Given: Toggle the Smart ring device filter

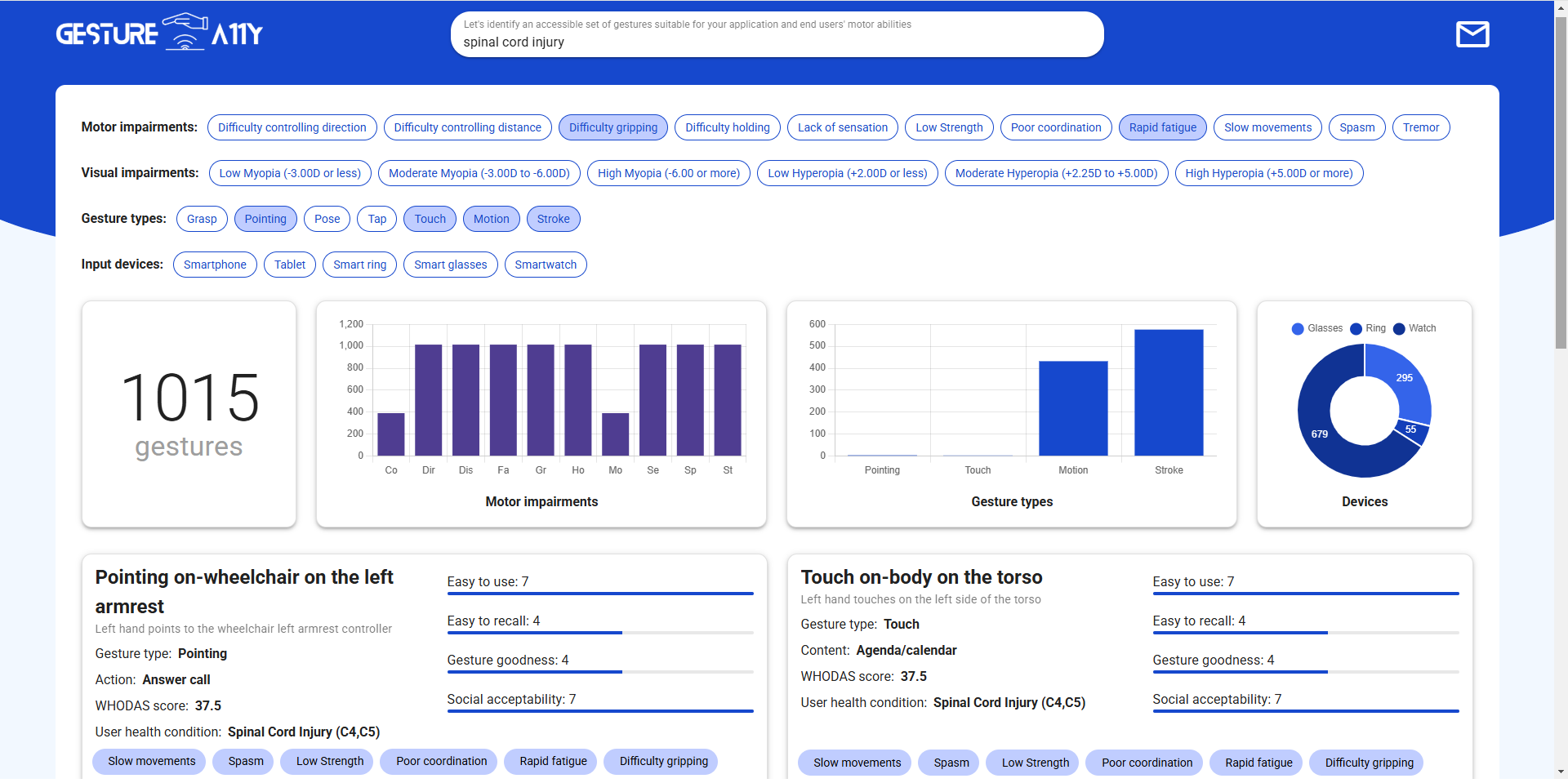Looking at the screenshot, I should (360, 265).
